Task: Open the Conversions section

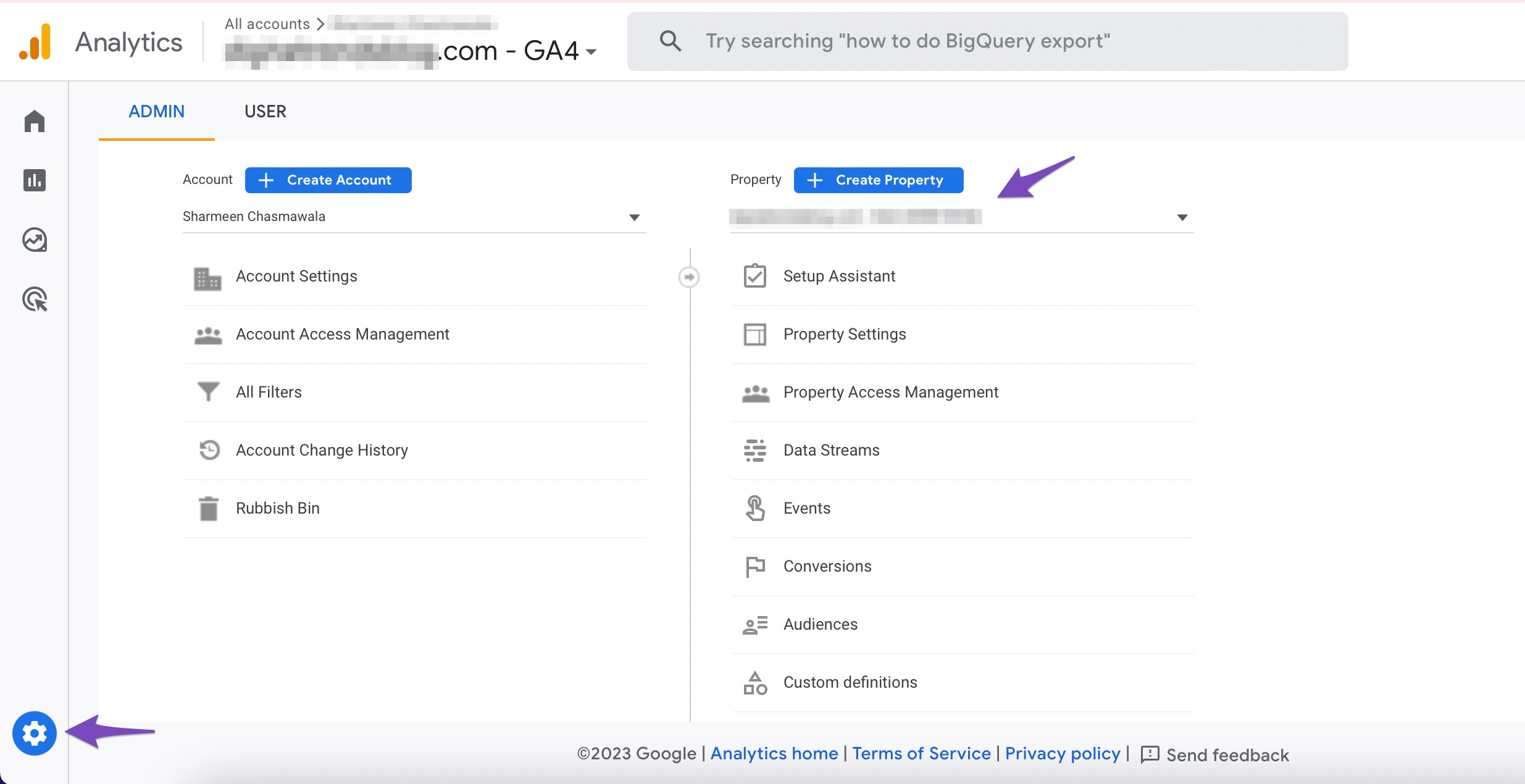Action: 827,566
